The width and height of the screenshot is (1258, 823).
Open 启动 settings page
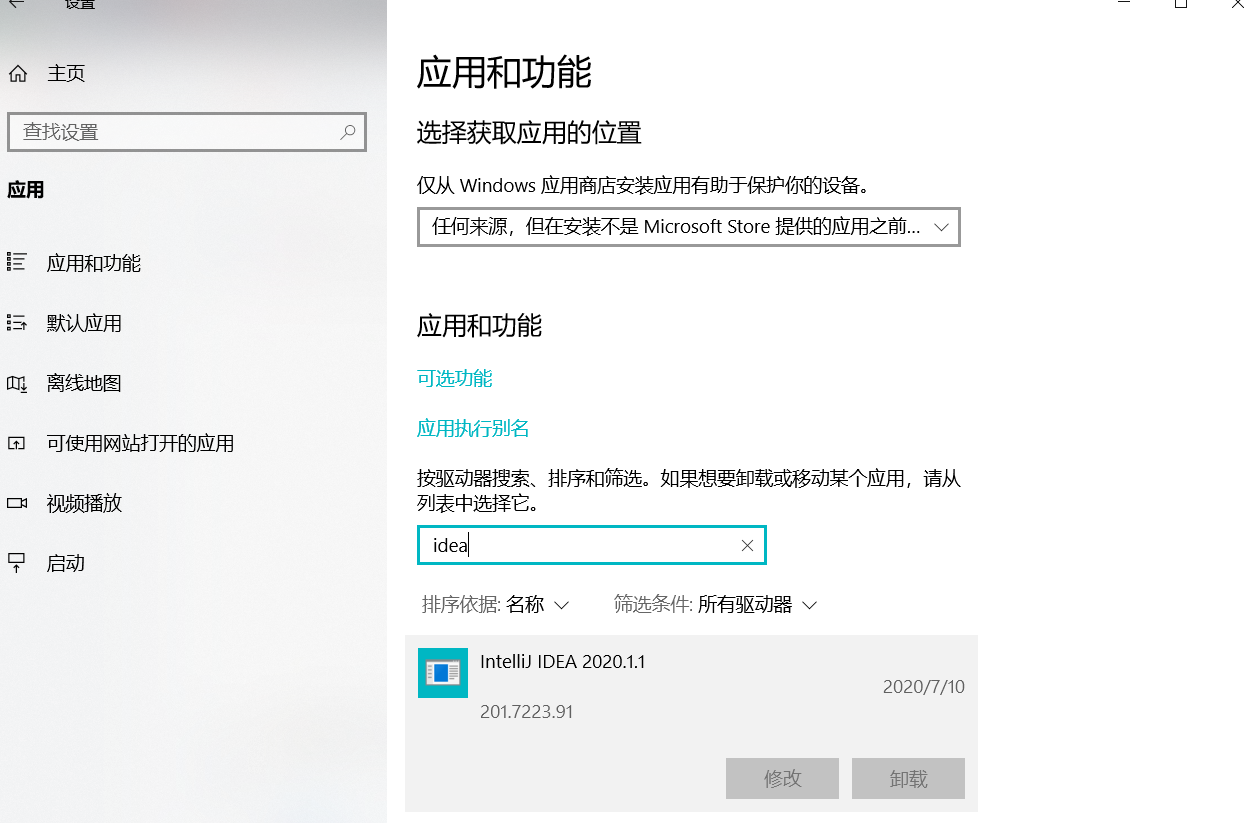(x=66, y=563)
